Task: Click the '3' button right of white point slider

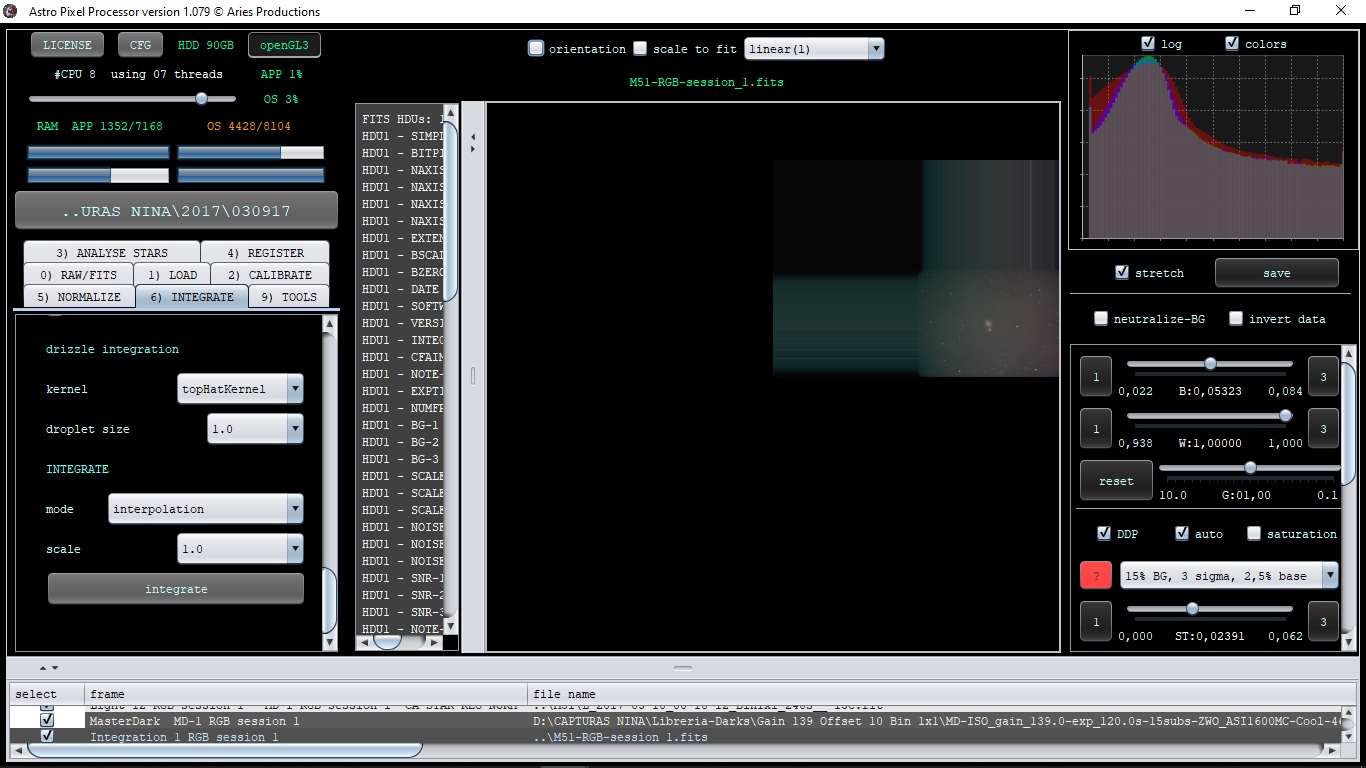Action: pyautogui.click(x=1323, y=429)
